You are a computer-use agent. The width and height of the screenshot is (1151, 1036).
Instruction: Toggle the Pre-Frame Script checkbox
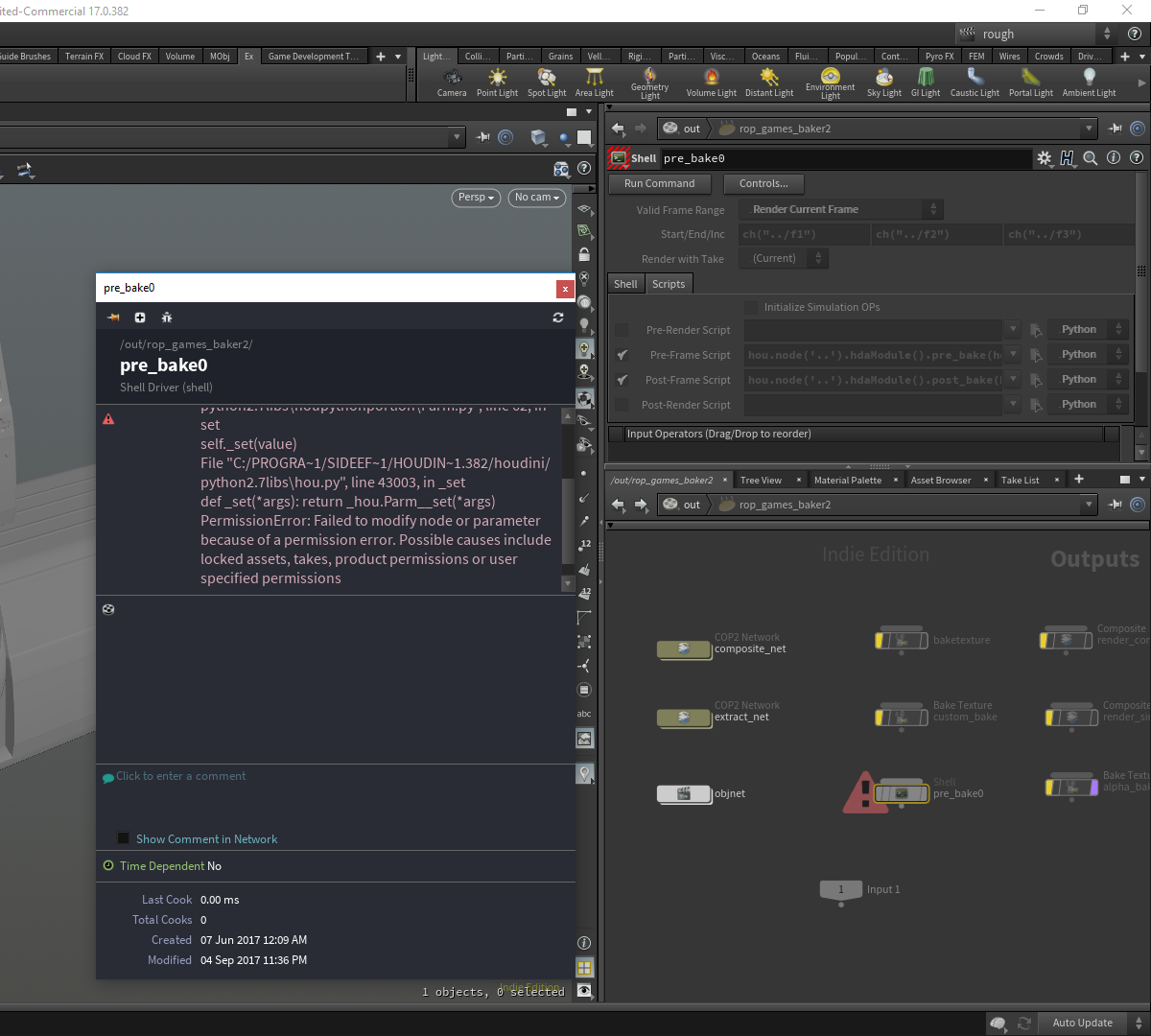coord(622,355)
